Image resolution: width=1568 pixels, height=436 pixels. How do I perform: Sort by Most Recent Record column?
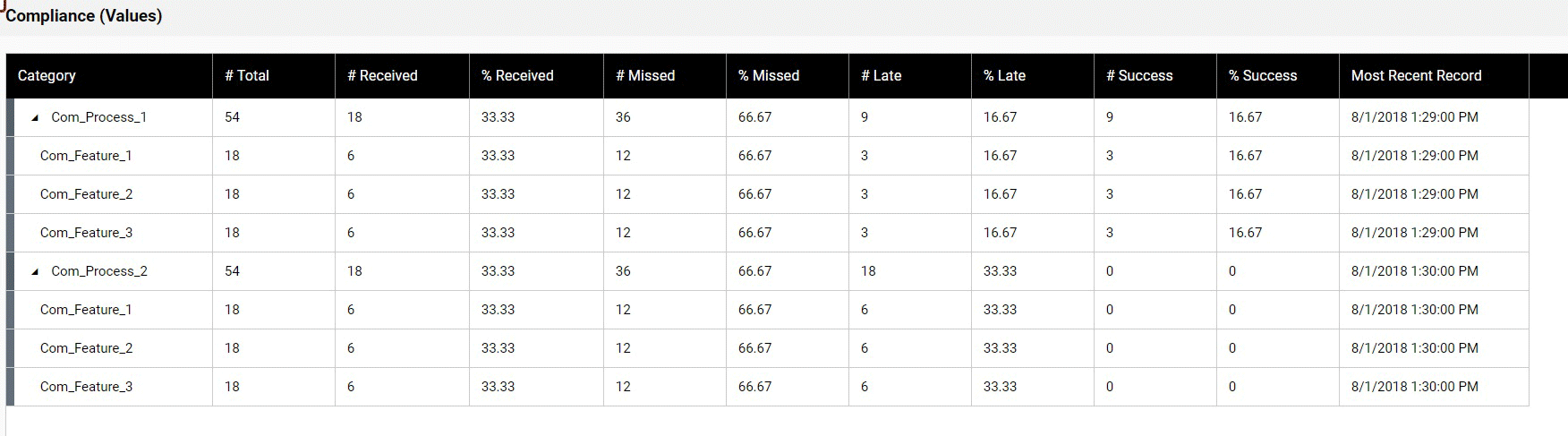[1416, 76]
